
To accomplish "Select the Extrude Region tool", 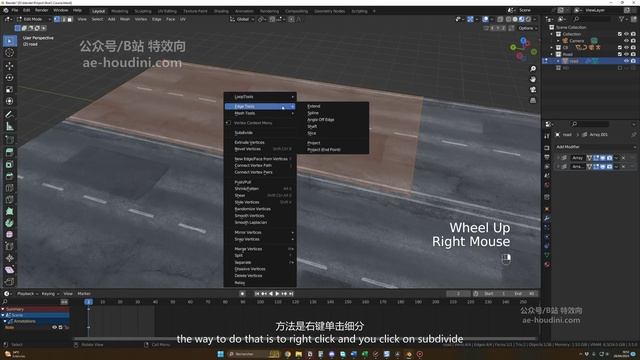I will click(10, 153).
